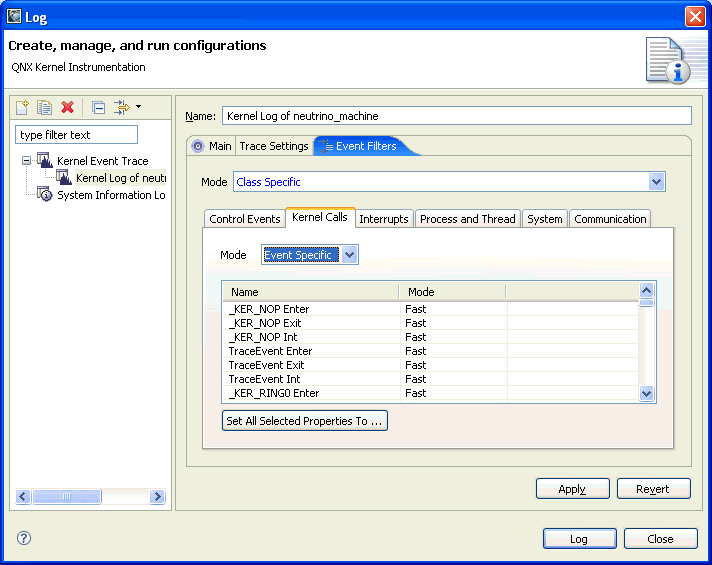Click the Log button
The width and height of the screenshot is (712, 565).
click(579, 539)
